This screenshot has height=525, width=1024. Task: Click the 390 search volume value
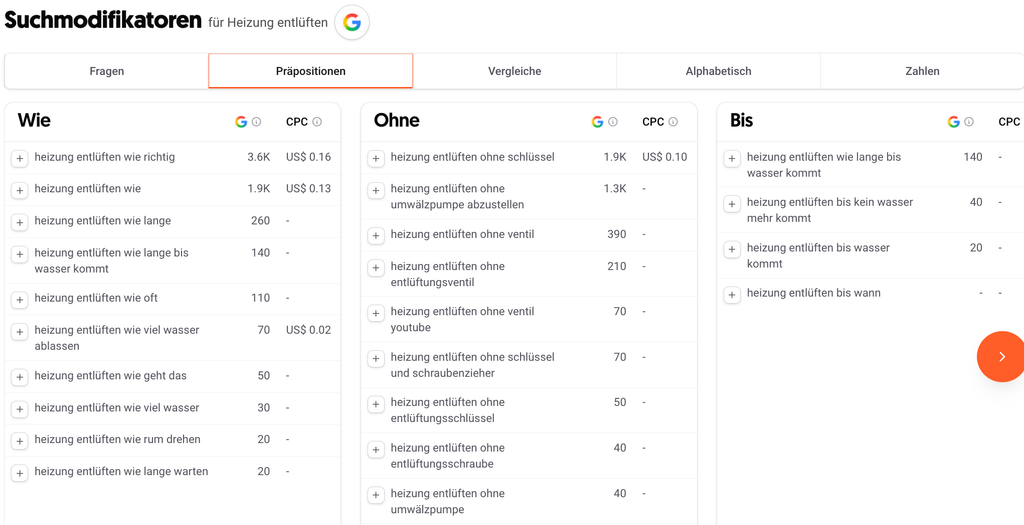coord(616,234)
